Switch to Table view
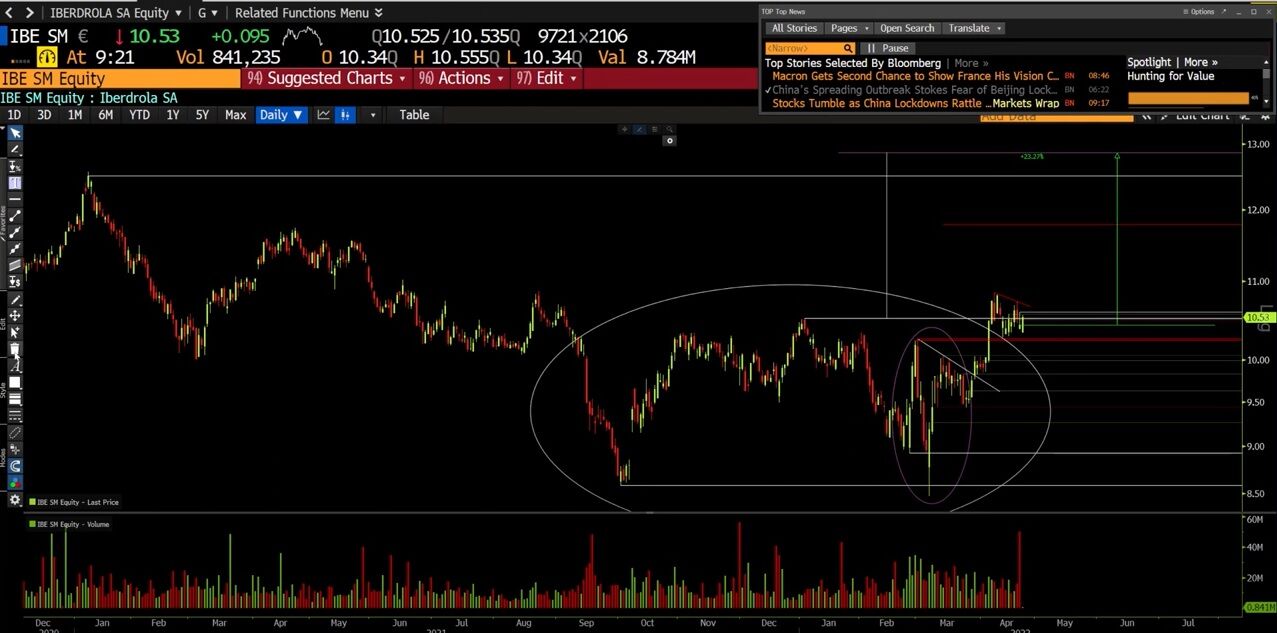The image size is (1277, 633). point(414,115)
